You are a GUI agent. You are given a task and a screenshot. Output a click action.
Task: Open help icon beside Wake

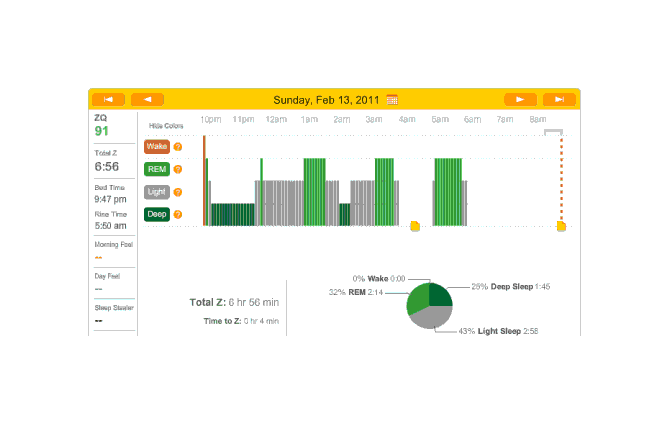(x=178, y=147)
